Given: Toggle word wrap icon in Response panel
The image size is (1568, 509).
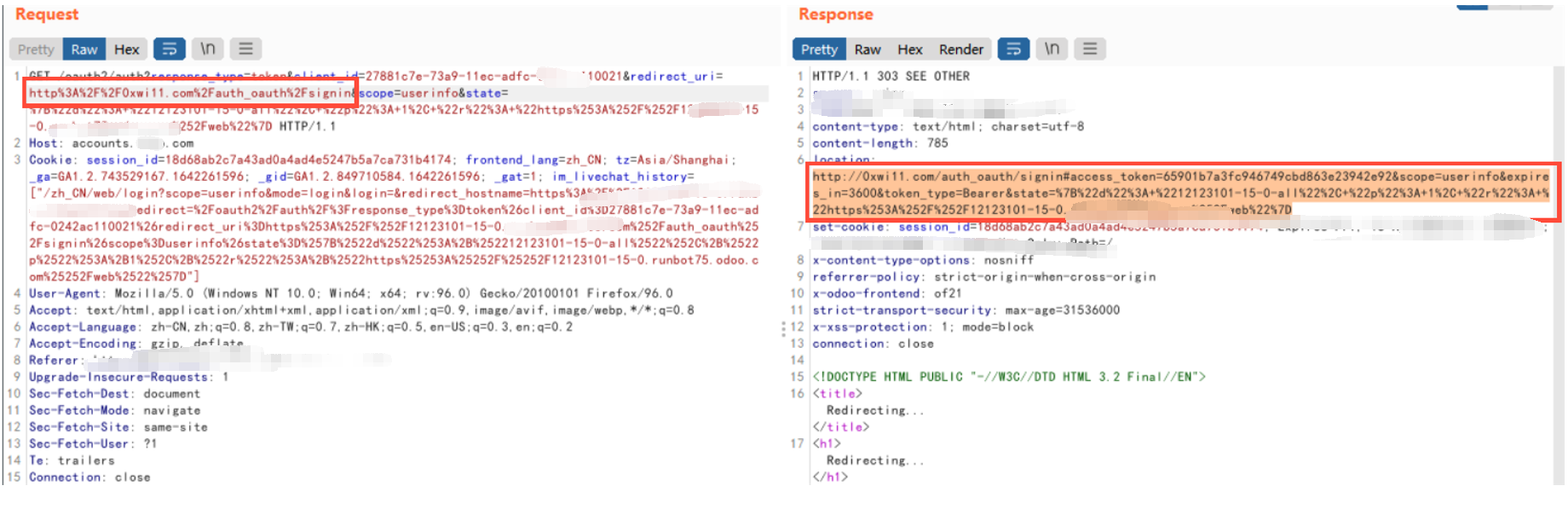Looking at the screenshot, I should pyautogui.click(x=1014, y=49).
